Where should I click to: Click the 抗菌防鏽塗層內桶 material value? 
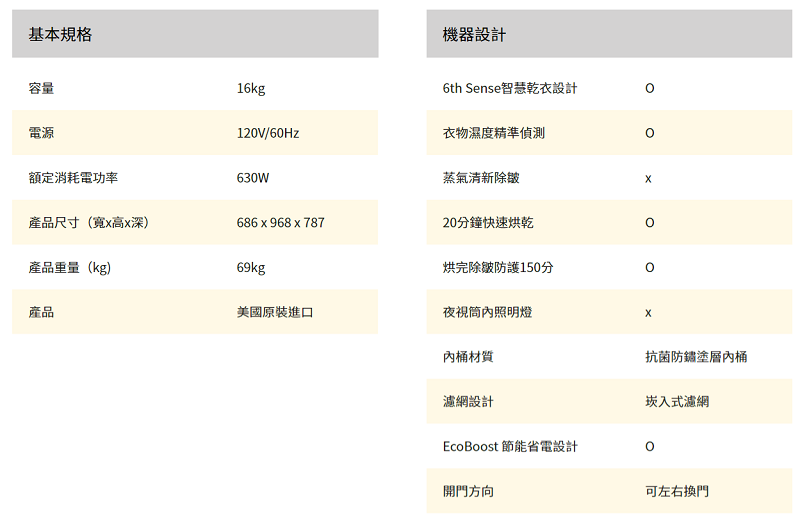point(696,356)
